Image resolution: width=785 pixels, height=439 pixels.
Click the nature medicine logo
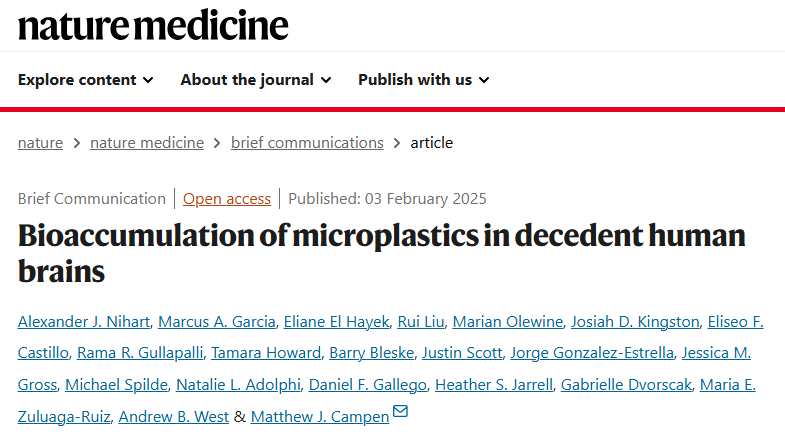153,25
